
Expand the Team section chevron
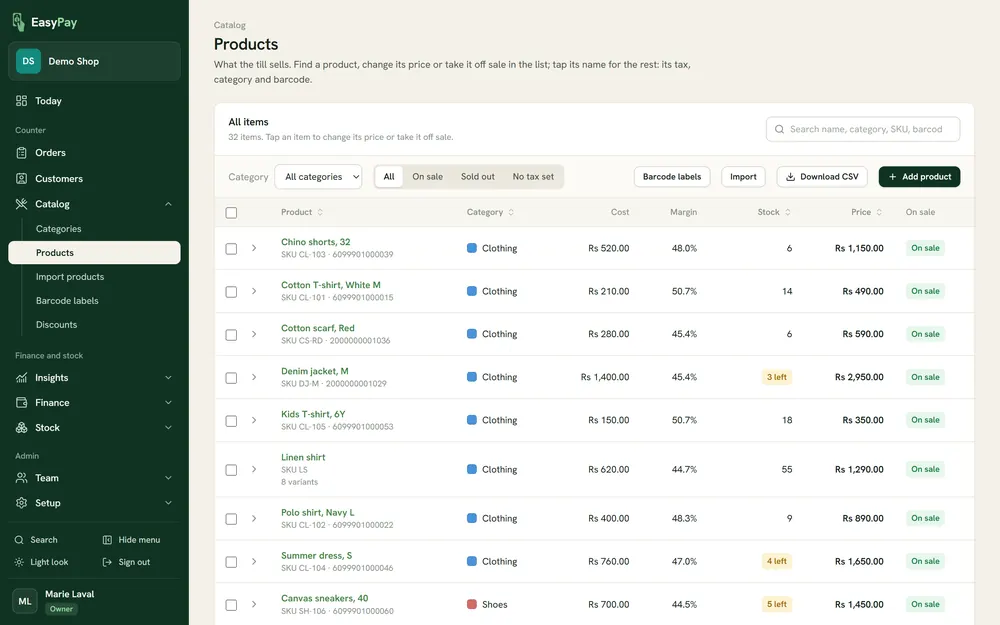(168, 478)
